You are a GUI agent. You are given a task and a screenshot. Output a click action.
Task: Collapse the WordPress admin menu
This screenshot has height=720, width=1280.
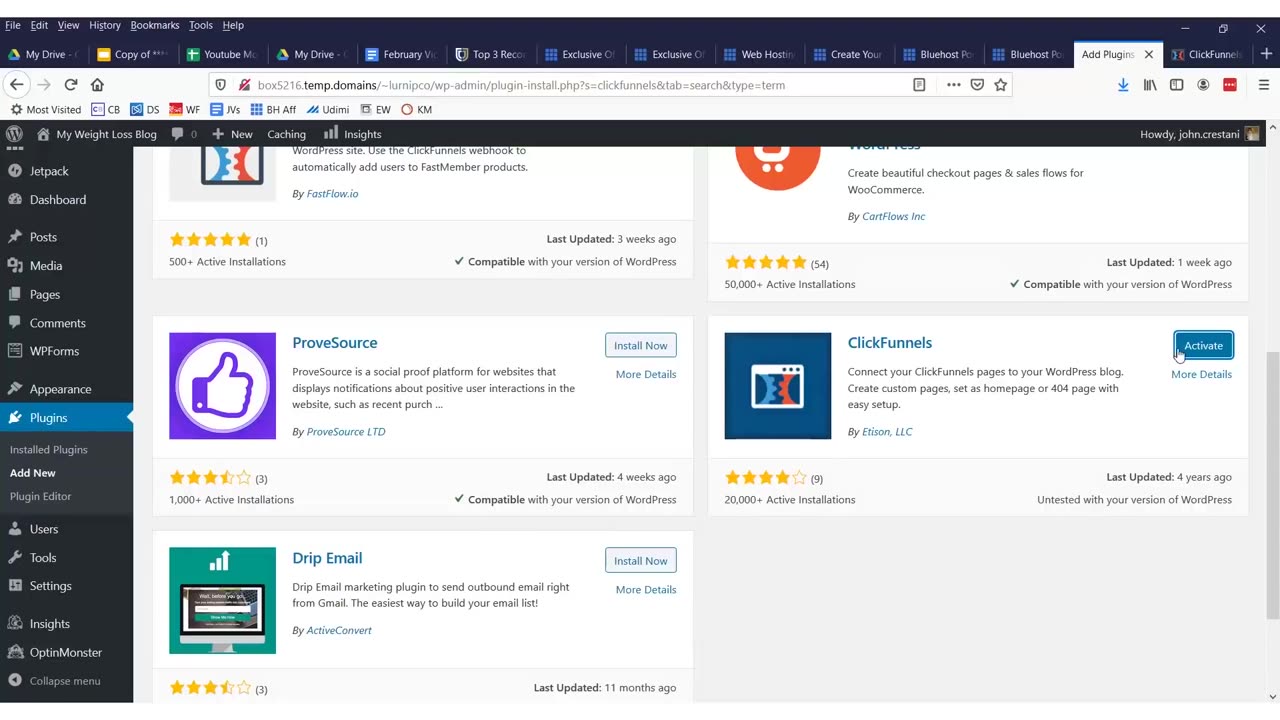tap(66, 681)
